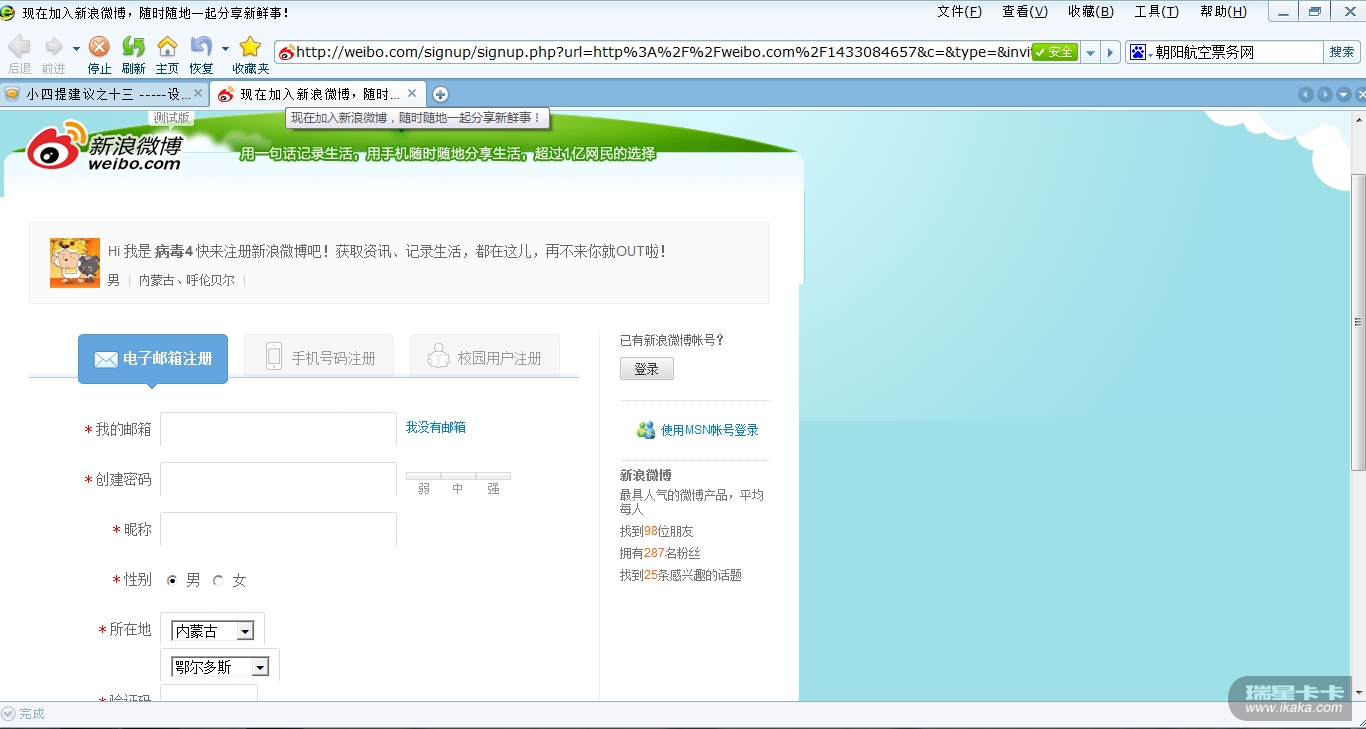Image resolution: width=1366 pixels, height=729 pixels.
Task: Click into the 创建密码 input field
Action: 279,479
